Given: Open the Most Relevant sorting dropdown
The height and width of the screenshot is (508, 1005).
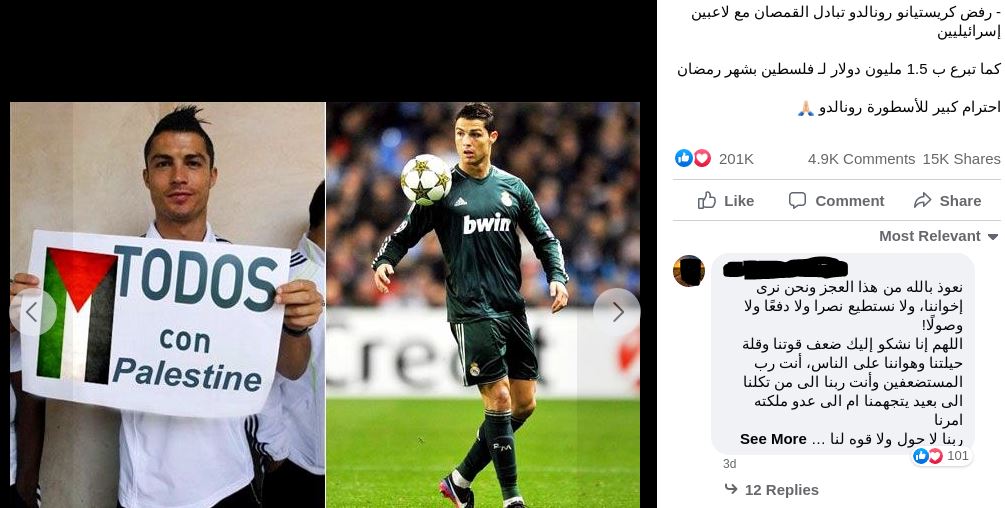Looking at the screenshot, I should point(939,236).
